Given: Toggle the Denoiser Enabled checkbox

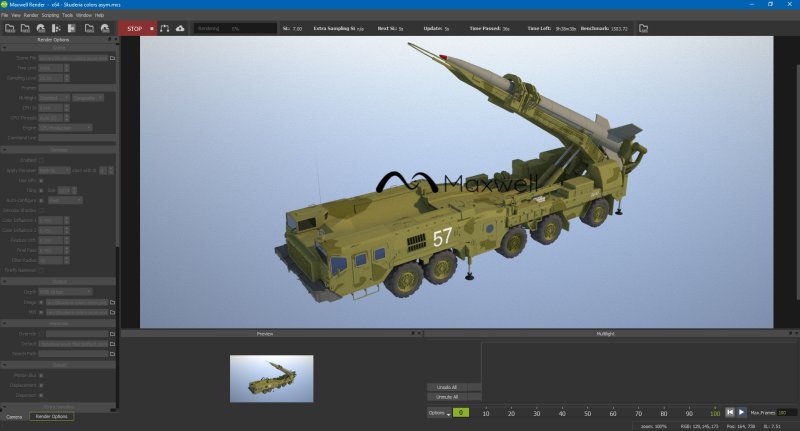Looking at the screenshot, I should [41, 159].
